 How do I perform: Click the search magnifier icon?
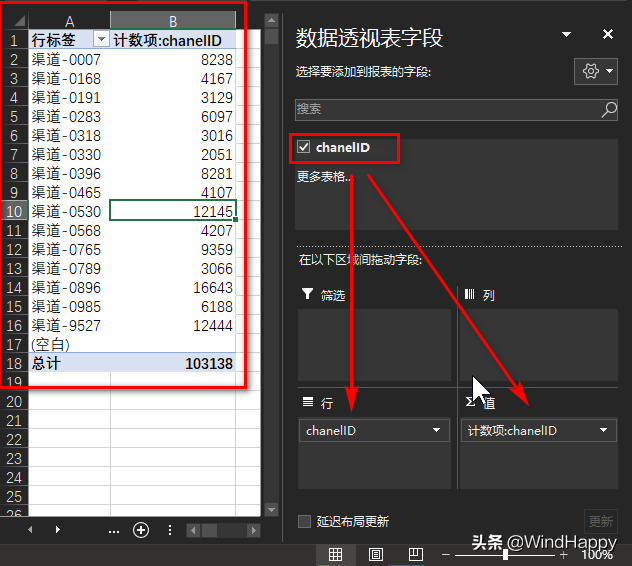[x=609, y=109]
